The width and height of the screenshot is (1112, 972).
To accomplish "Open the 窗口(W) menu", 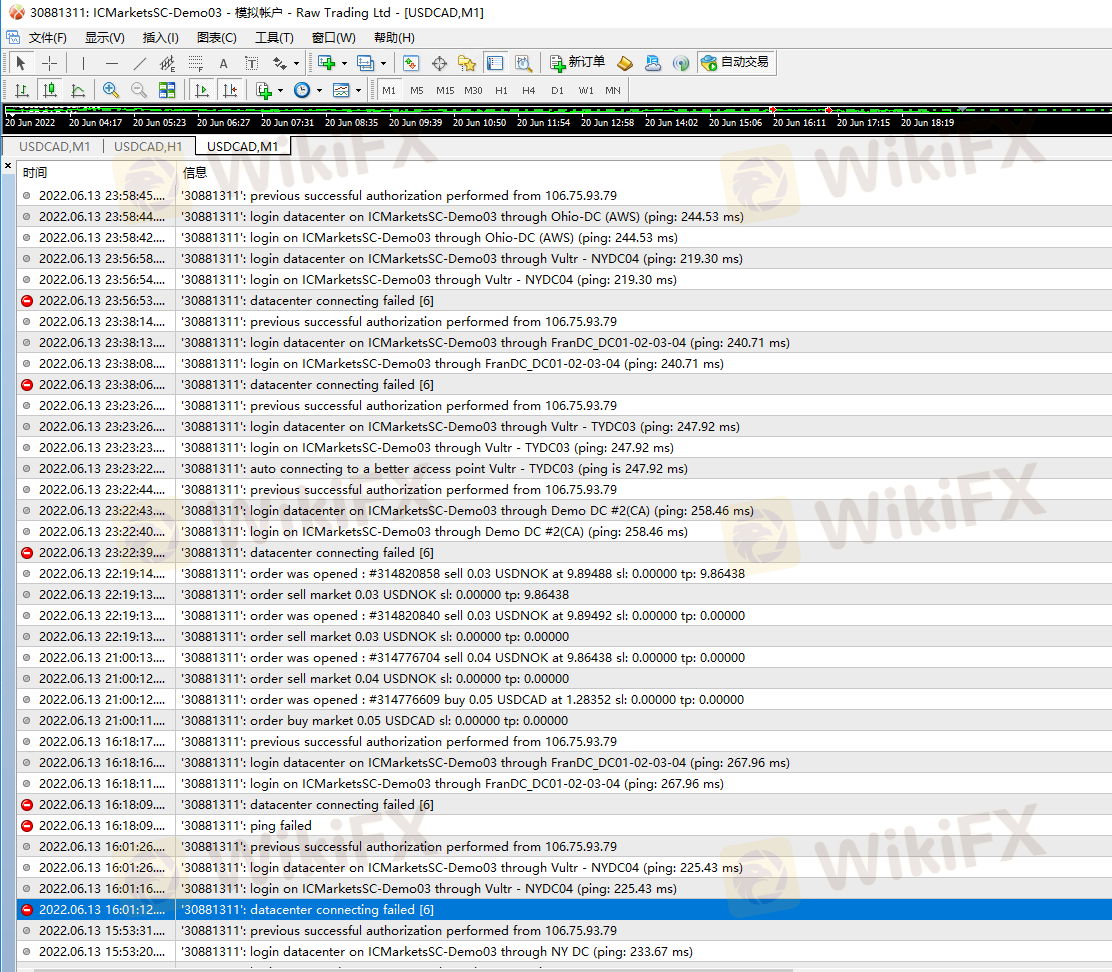I will pos(333,38).
